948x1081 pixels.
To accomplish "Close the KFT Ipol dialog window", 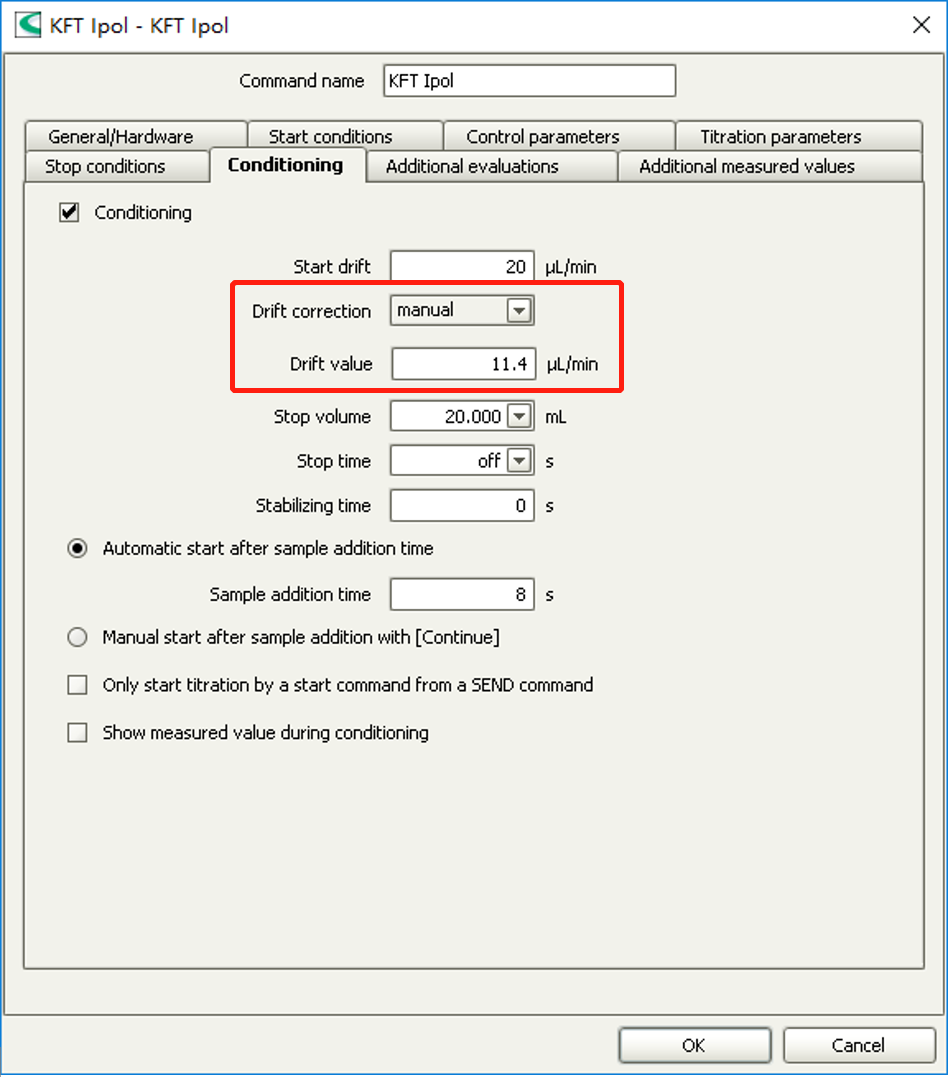I will tap(921, 26).
